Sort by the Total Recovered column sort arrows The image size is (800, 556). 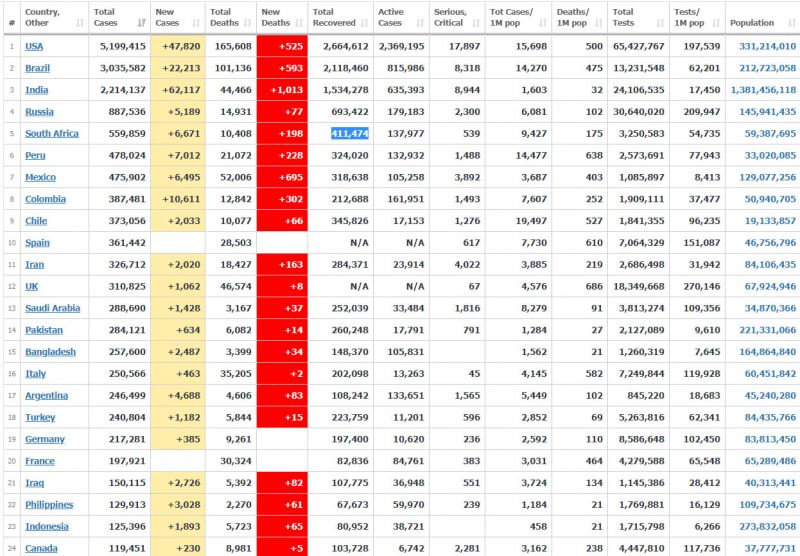coord(364,23)
